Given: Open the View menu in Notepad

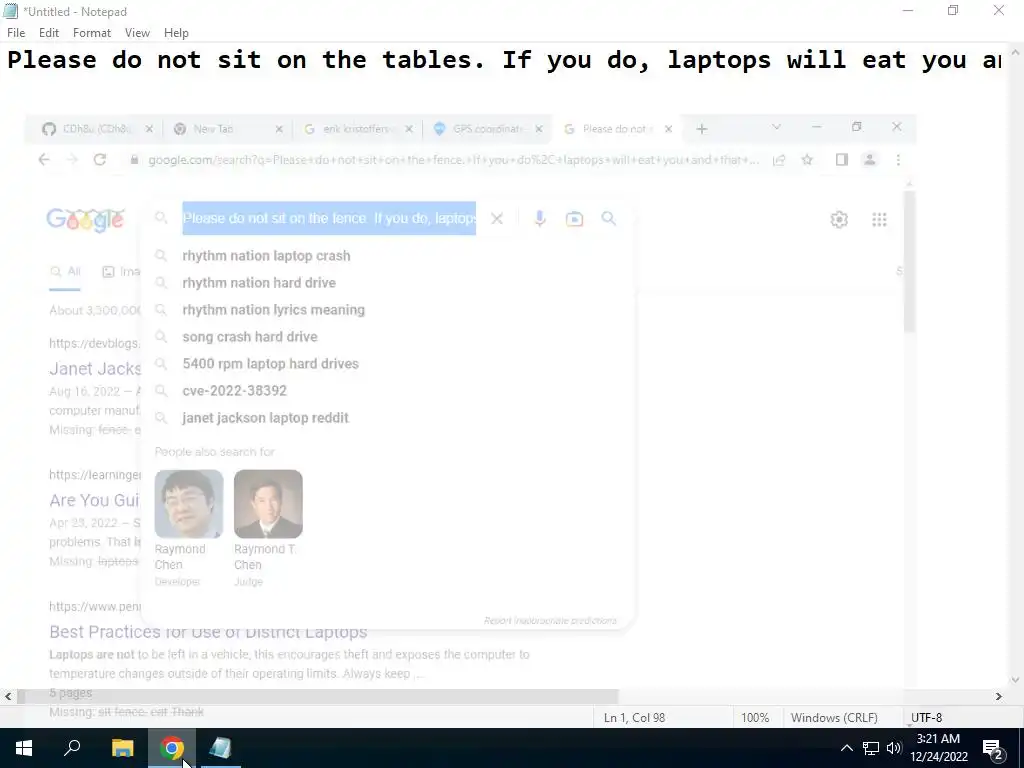Looking at the screenshot, I should click(137, 33).
